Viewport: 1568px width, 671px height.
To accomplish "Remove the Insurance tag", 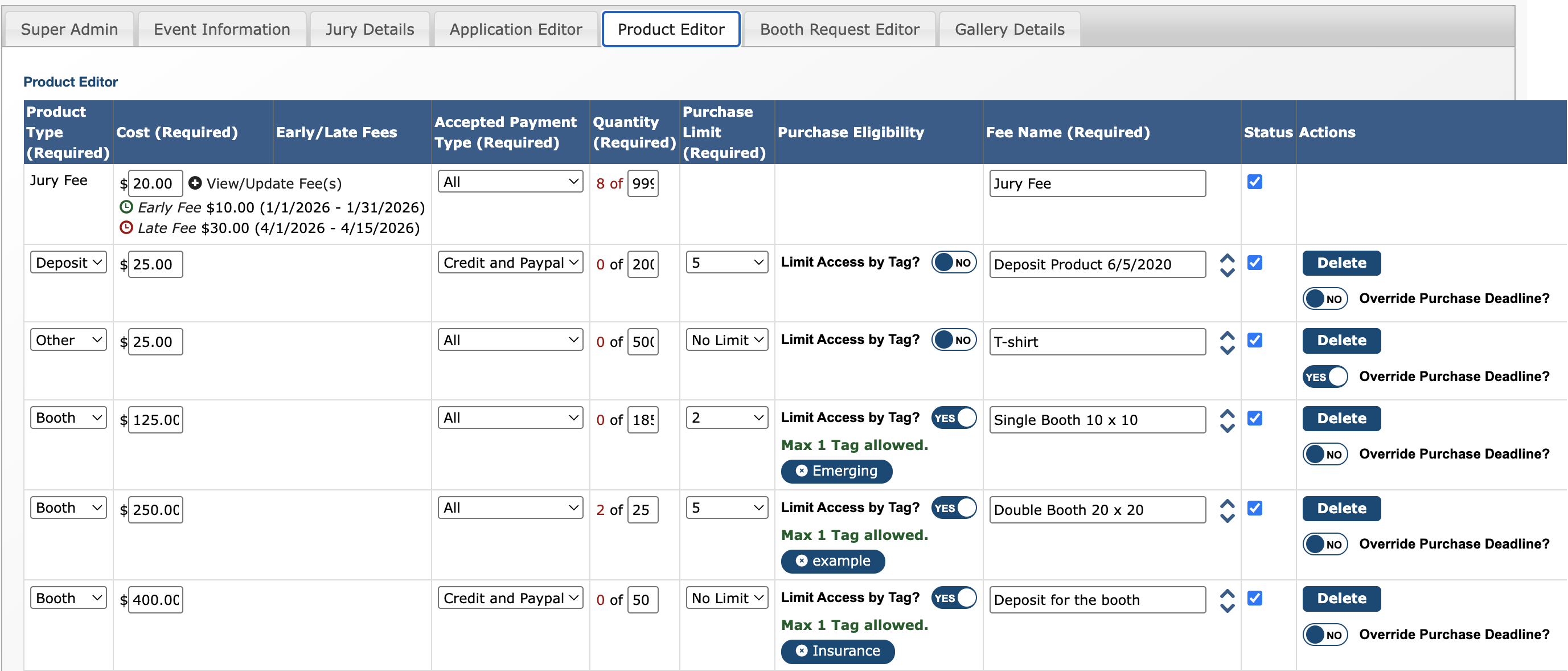I will pos(802,651).
